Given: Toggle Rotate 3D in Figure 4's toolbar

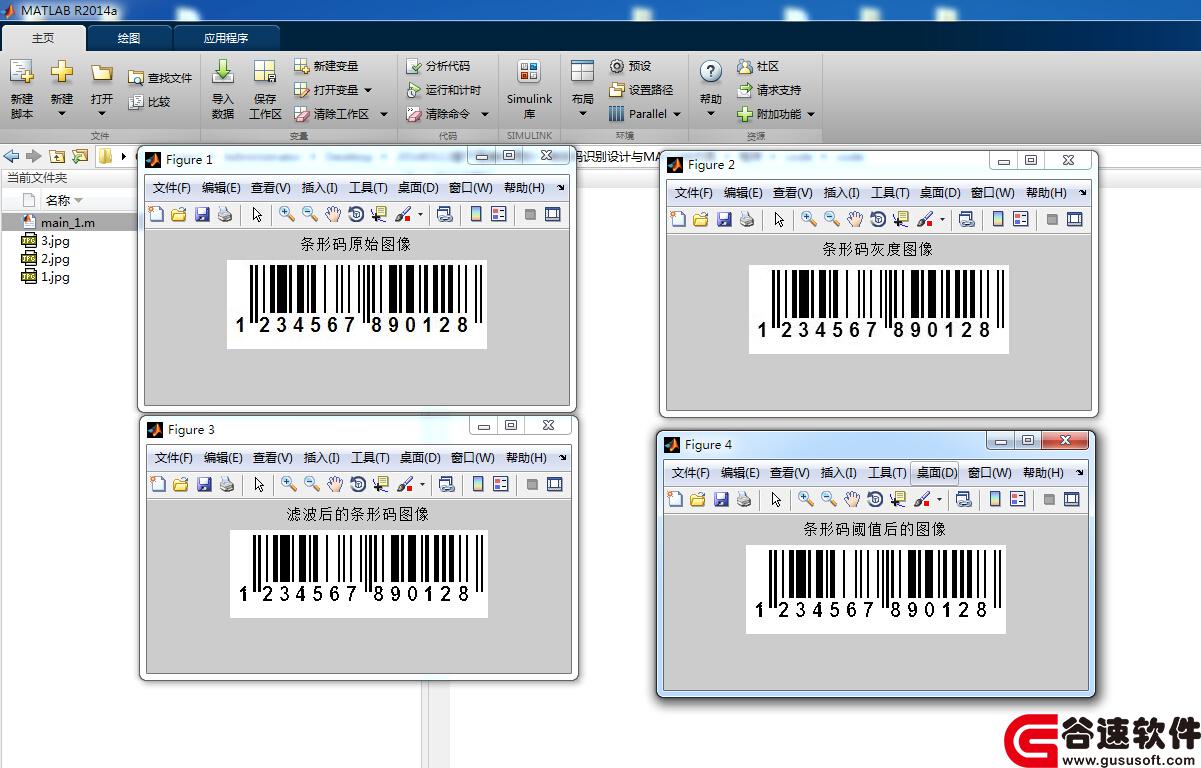Looking at the screenshot, I should tap(875, 499).
